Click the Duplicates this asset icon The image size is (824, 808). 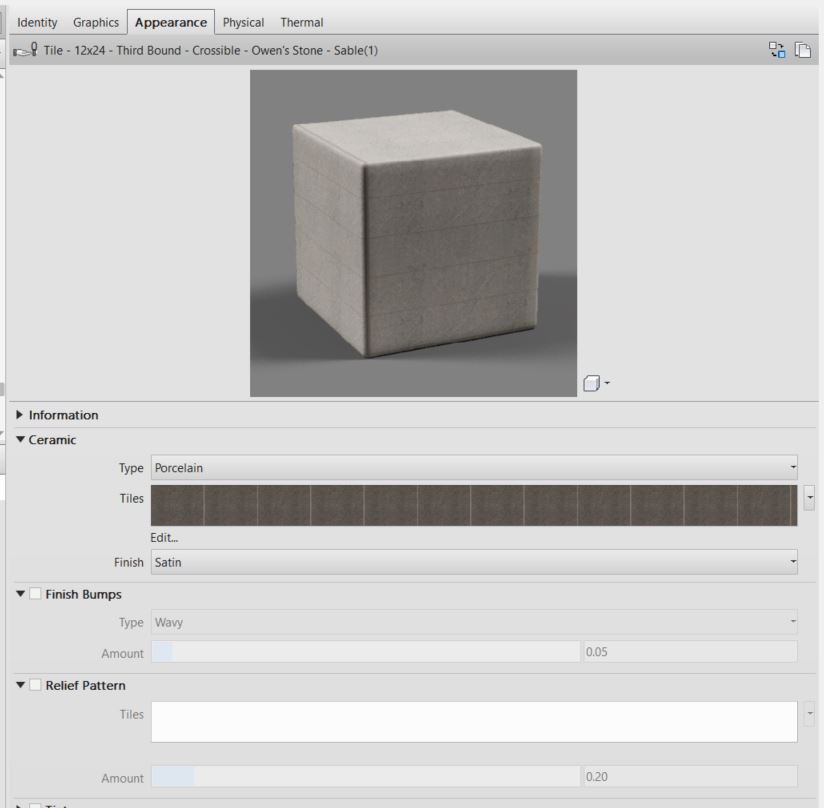click(803, 47)
